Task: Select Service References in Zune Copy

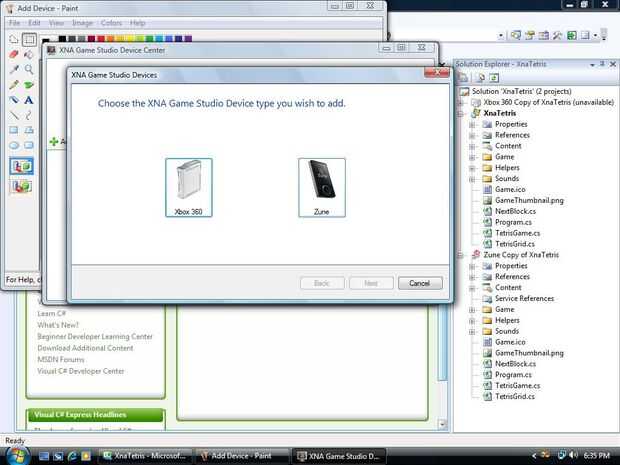Action: point(524,299)
